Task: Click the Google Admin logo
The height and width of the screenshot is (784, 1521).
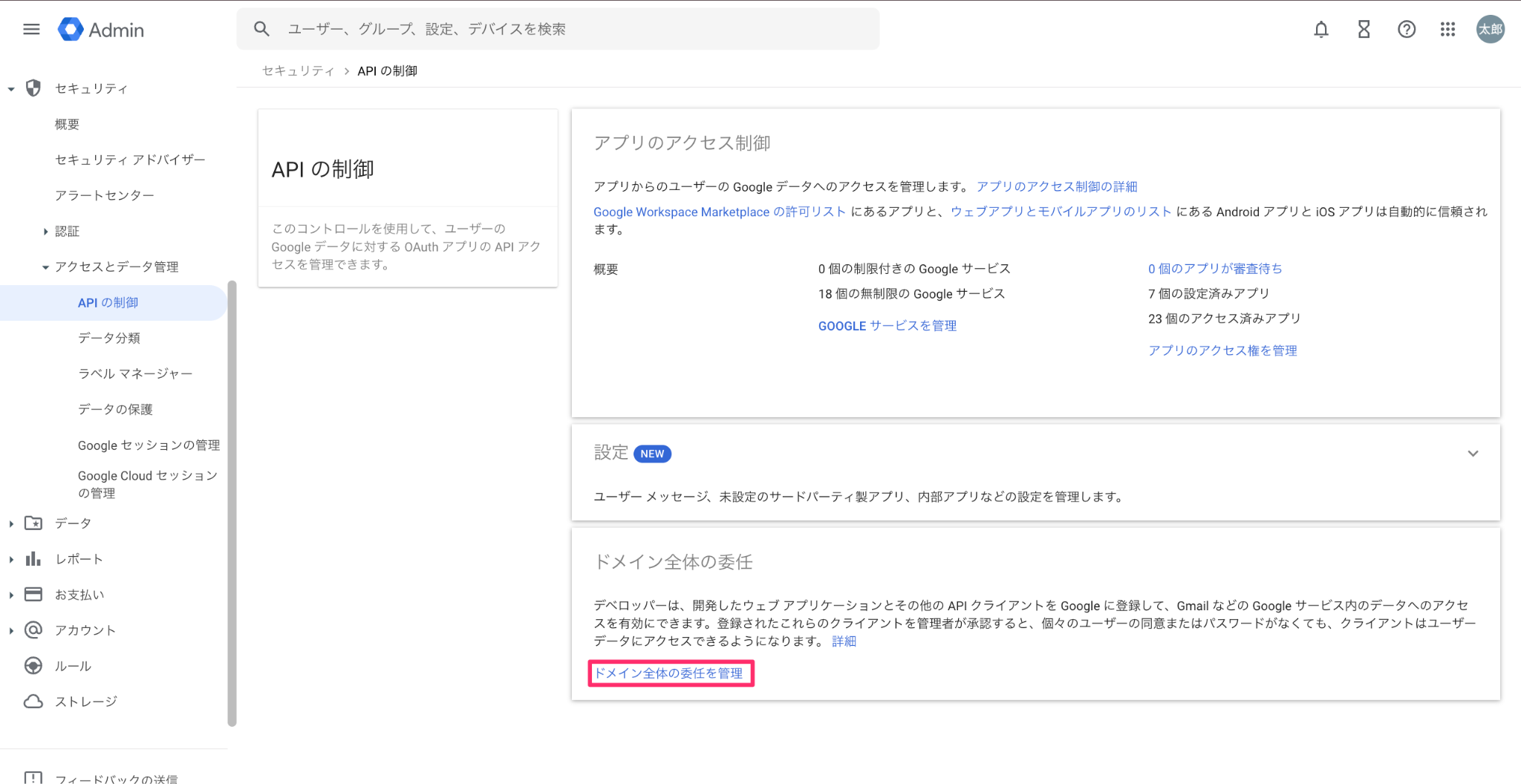Action: coord(101,30)
